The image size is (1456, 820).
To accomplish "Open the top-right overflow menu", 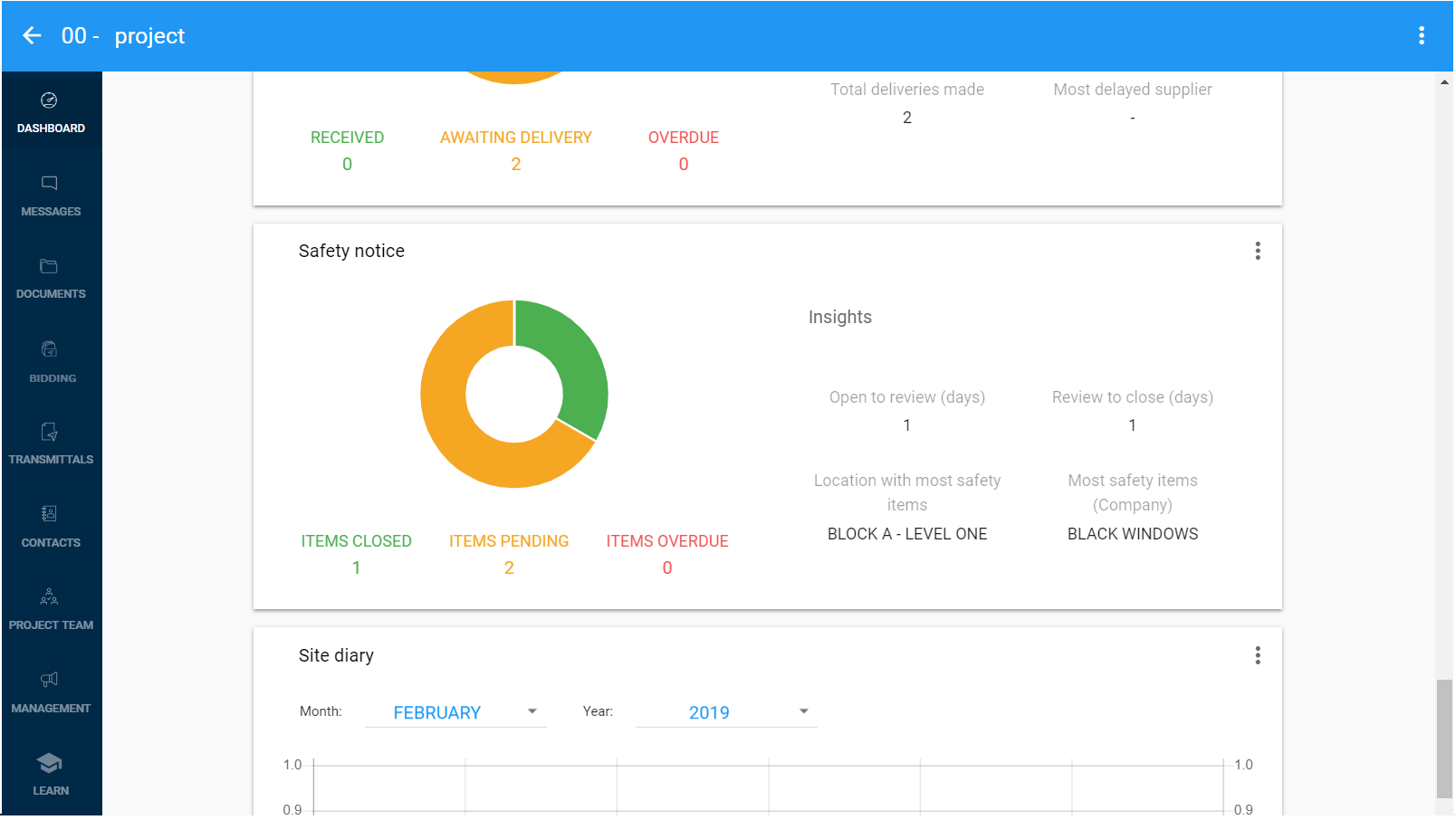I will pyautogui.click(x=1422, y=35).
